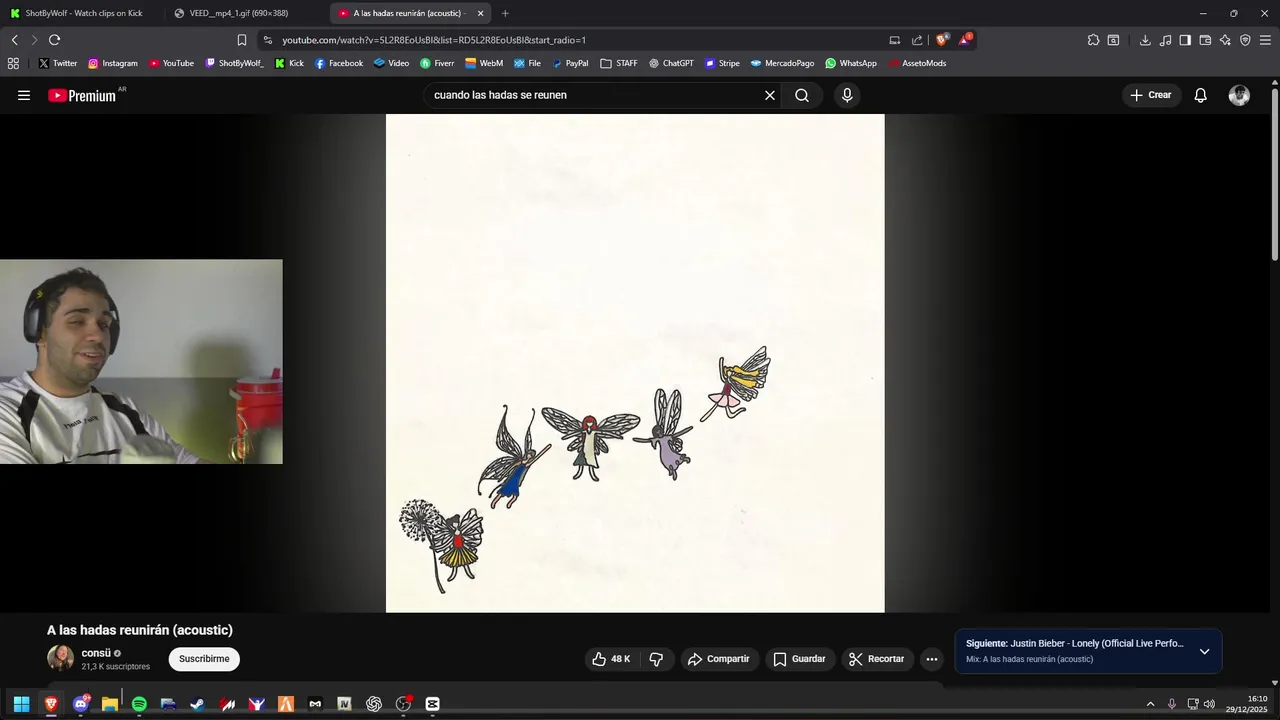Open the taskbar volume speaker control
This screenshot has width=1280, height=720.
(1209, 704)
